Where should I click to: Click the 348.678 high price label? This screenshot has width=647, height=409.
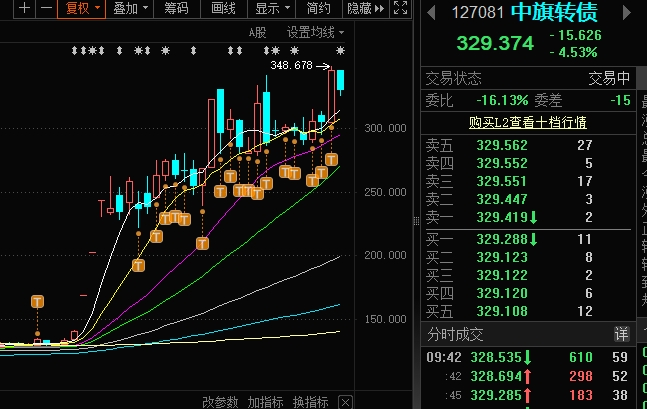tap(291, 65)
